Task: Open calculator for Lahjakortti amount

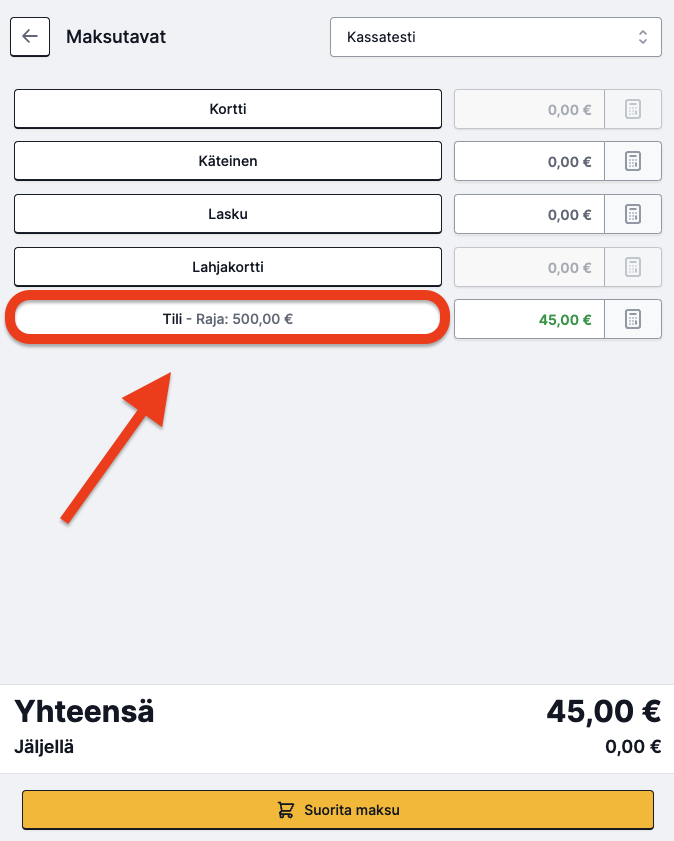Action: 633,267
